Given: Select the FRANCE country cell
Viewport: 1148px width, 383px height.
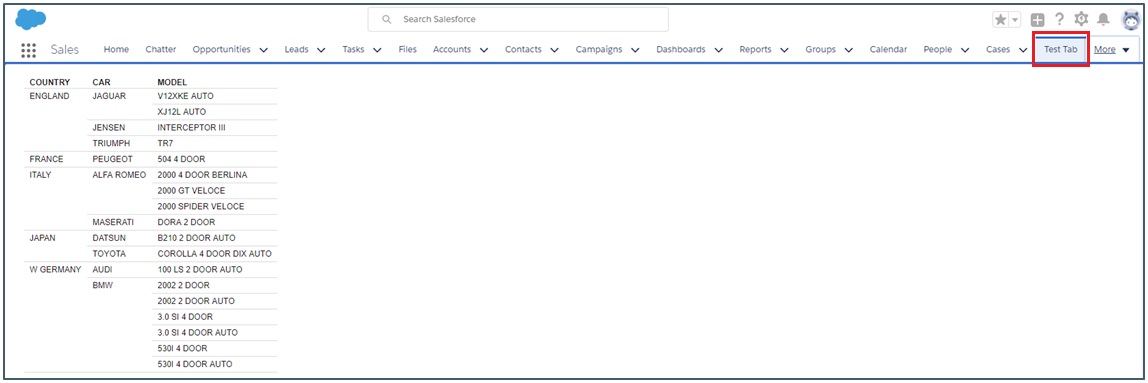Looking at the screenshot, I should click(x=47, y=159).
